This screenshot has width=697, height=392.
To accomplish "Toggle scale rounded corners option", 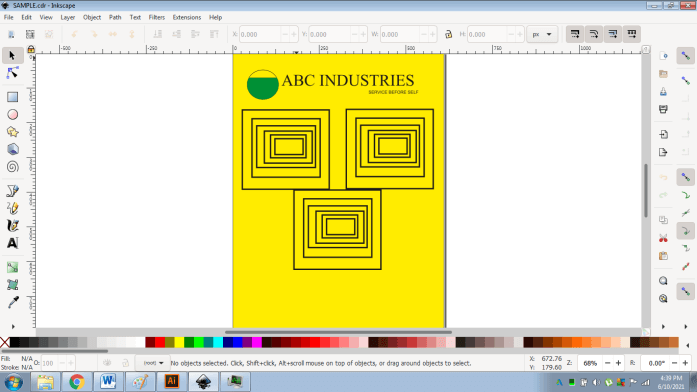I will tap(594, 34).
